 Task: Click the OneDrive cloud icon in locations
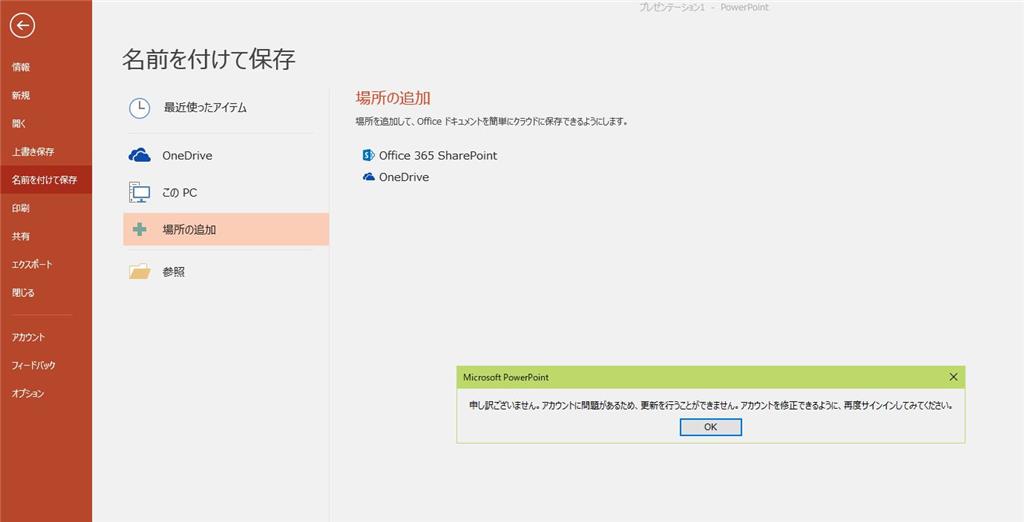click(140, 155)
